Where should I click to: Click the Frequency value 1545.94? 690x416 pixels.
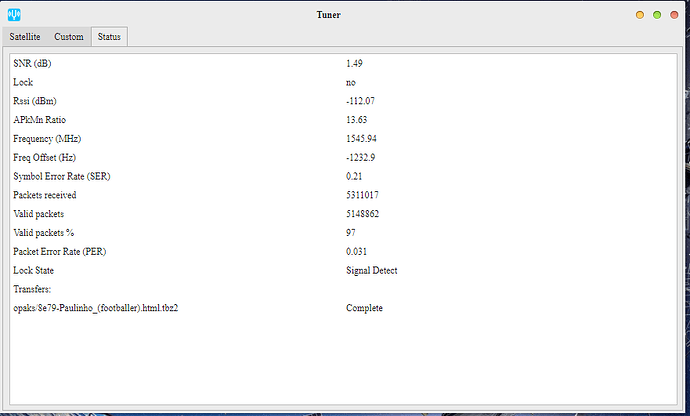360,138
